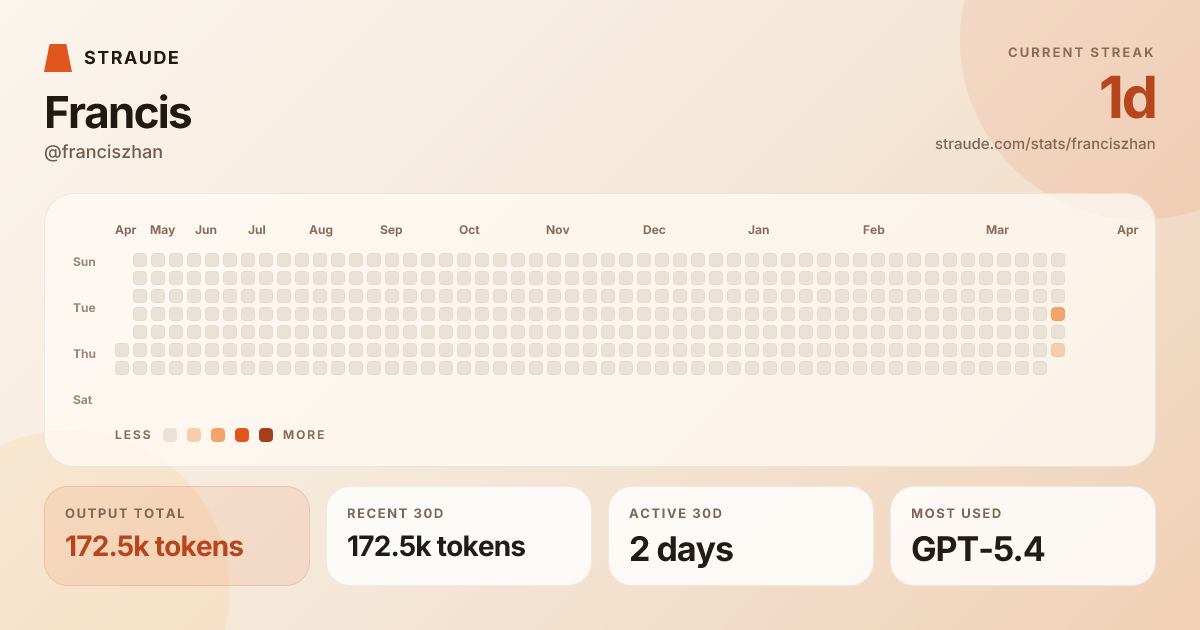This screenshot has width=1200, height=630.
Task: Click the pale peach legend swatch
Action: coord(194,435)
